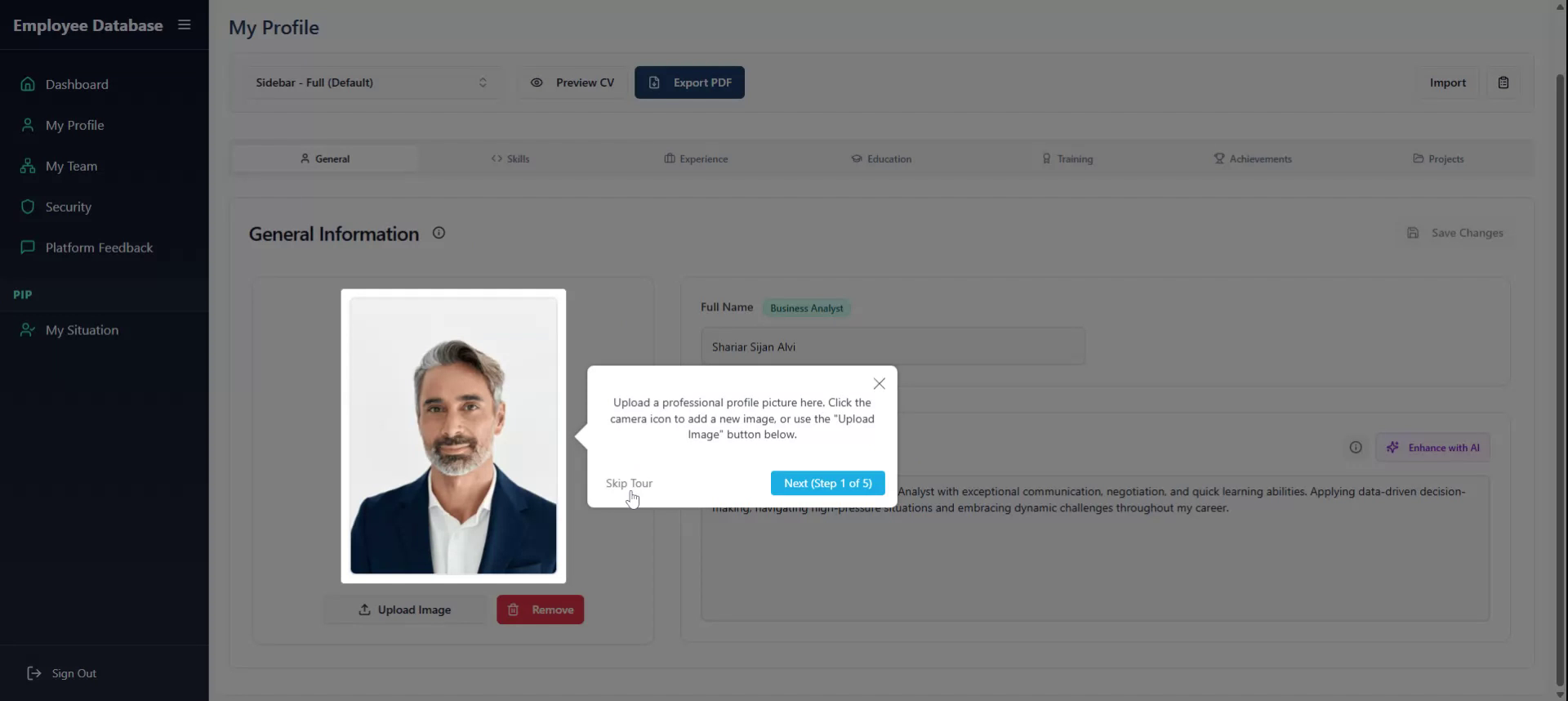Click the Full Name input field
Viewport: 1568px width, 701px height.
(x=893, y=346)
